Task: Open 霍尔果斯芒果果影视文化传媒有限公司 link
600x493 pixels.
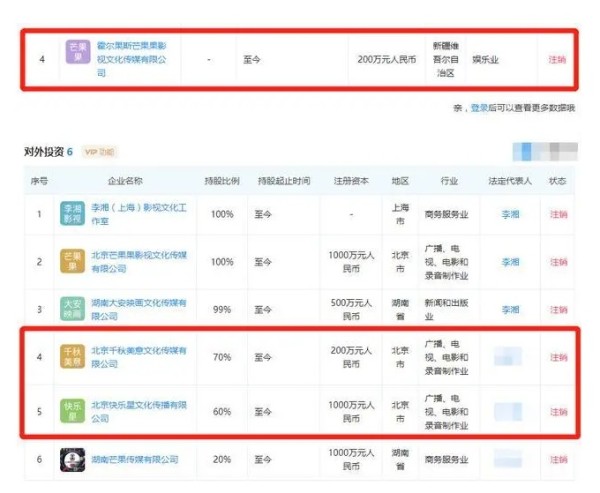Action: tap(132, 59)
